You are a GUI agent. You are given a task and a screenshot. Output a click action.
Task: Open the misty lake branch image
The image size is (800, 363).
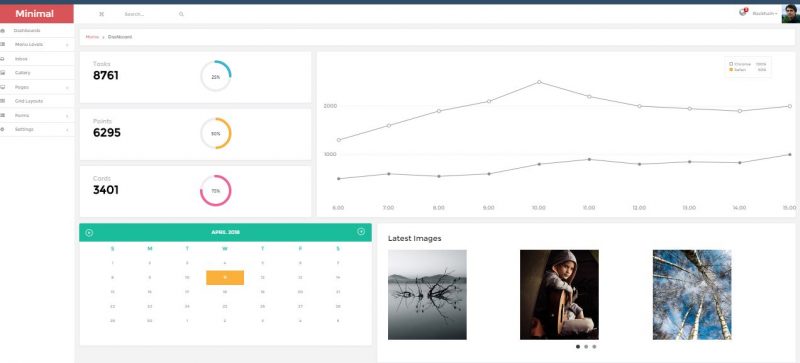[x=427, y=295]
